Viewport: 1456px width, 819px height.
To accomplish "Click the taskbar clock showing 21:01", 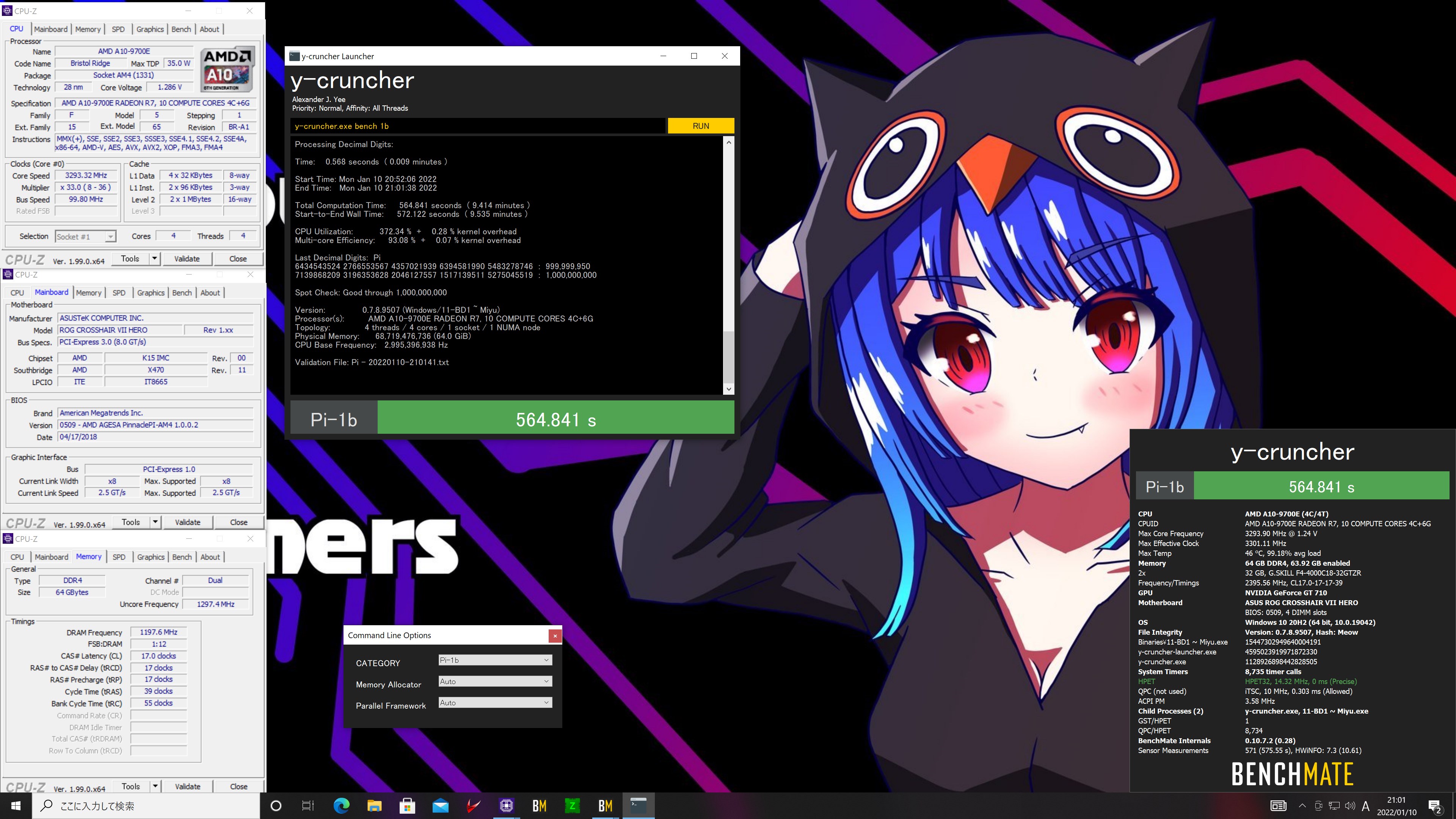I will pyautogui.click(x=1396, y=806).
